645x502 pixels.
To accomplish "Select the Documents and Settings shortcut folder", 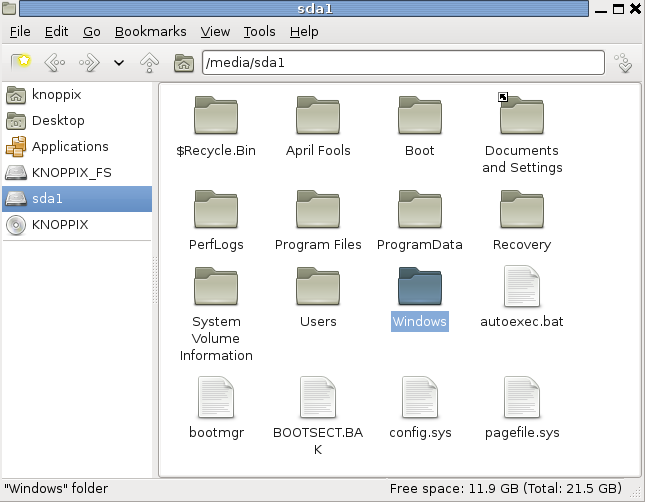I will point(522,115).
